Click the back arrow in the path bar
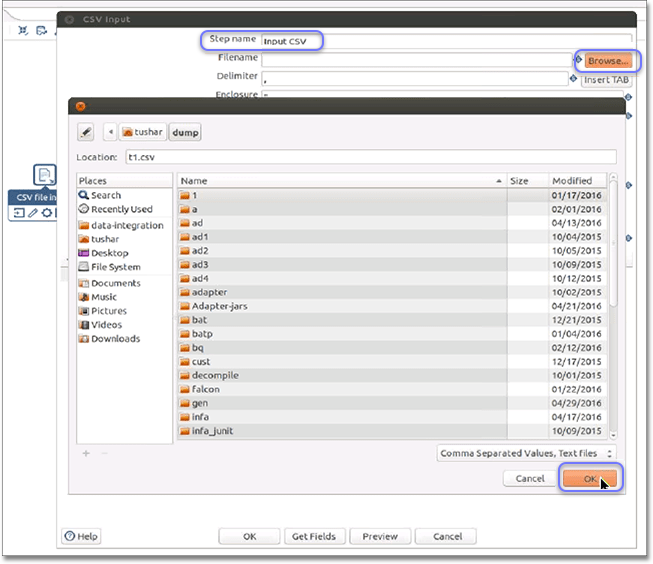Screen dimensions: 653x564 tap(110, 132)
